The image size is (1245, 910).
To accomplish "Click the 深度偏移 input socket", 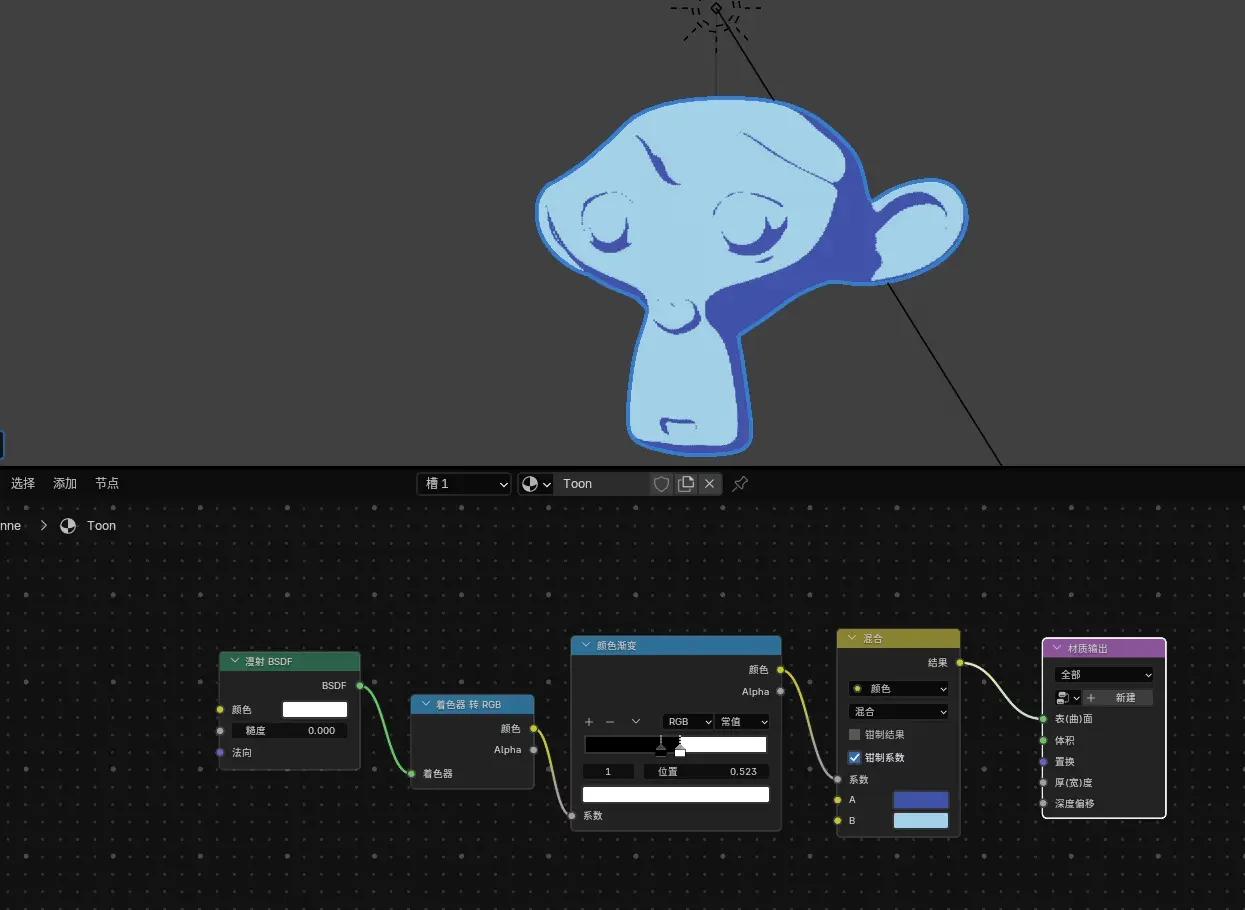I will point(1043,803).
